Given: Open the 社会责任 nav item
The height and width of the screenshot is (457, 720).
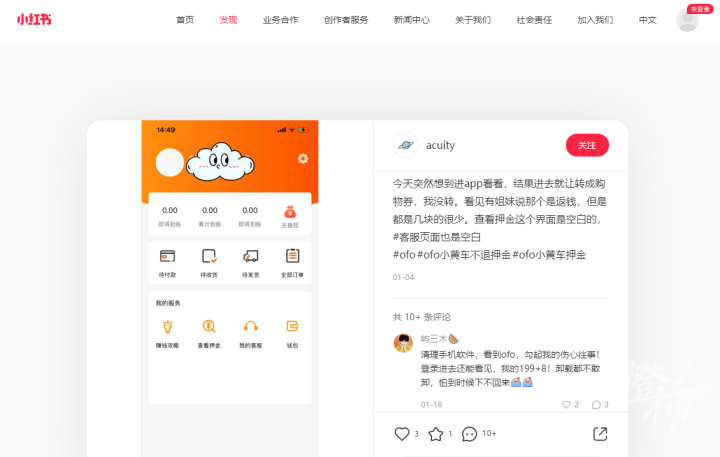Looking at the screenshot, I should tap(534, 20).
